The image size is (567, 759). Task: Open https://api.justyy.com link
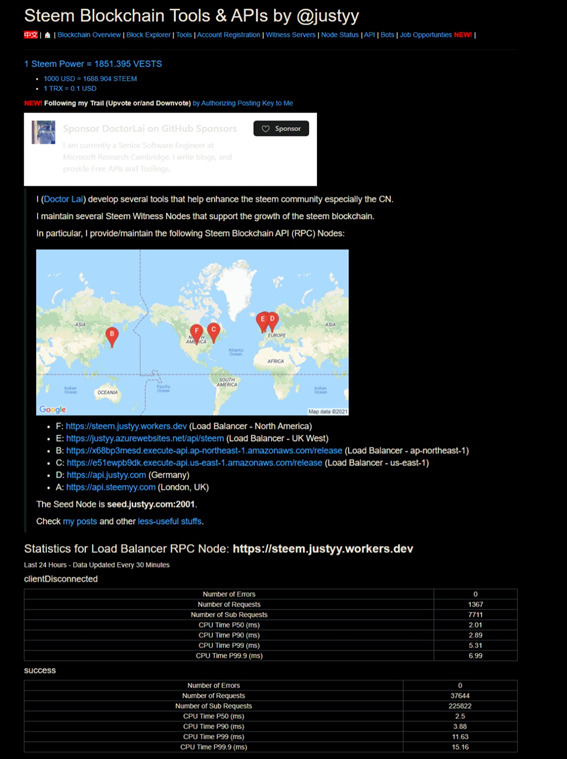pyautogui.click(x=106, y=475)
